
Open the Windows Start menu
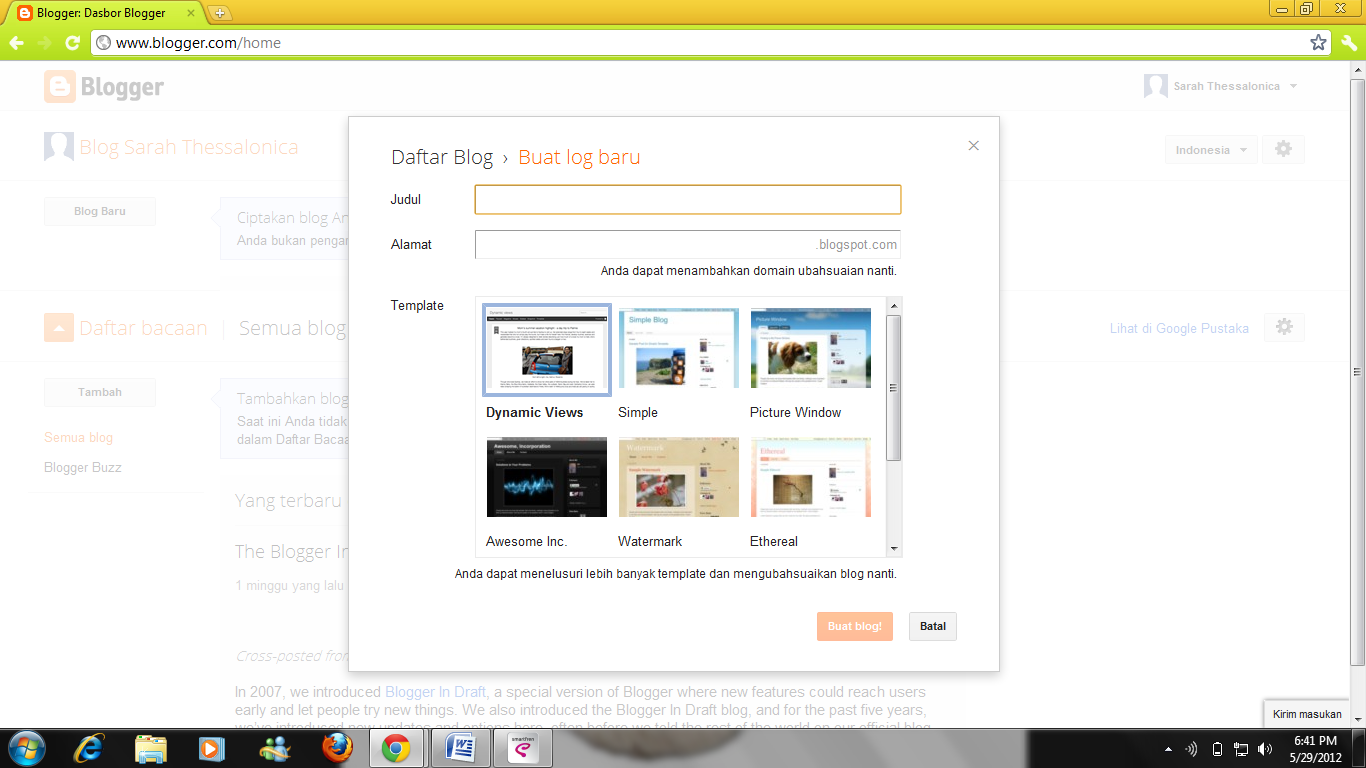25,748
